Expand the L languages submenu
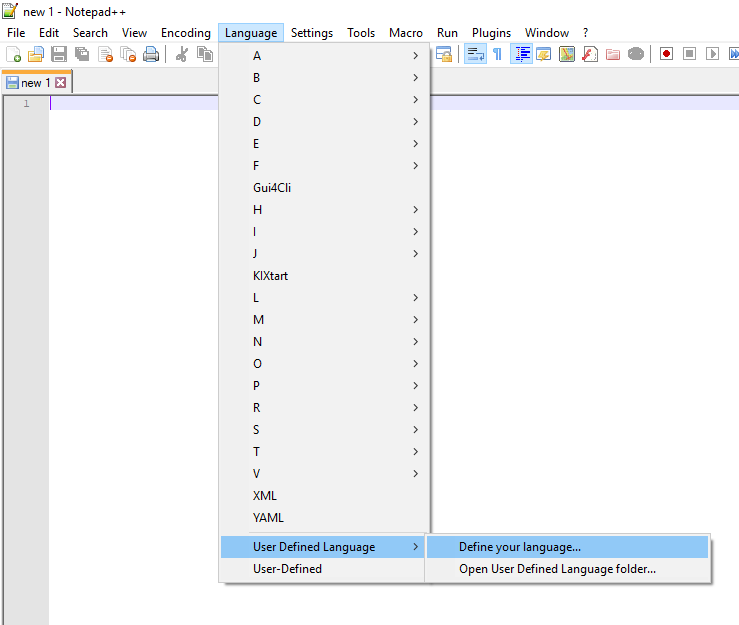Screen dimensions: 739x625 [325, 298]
